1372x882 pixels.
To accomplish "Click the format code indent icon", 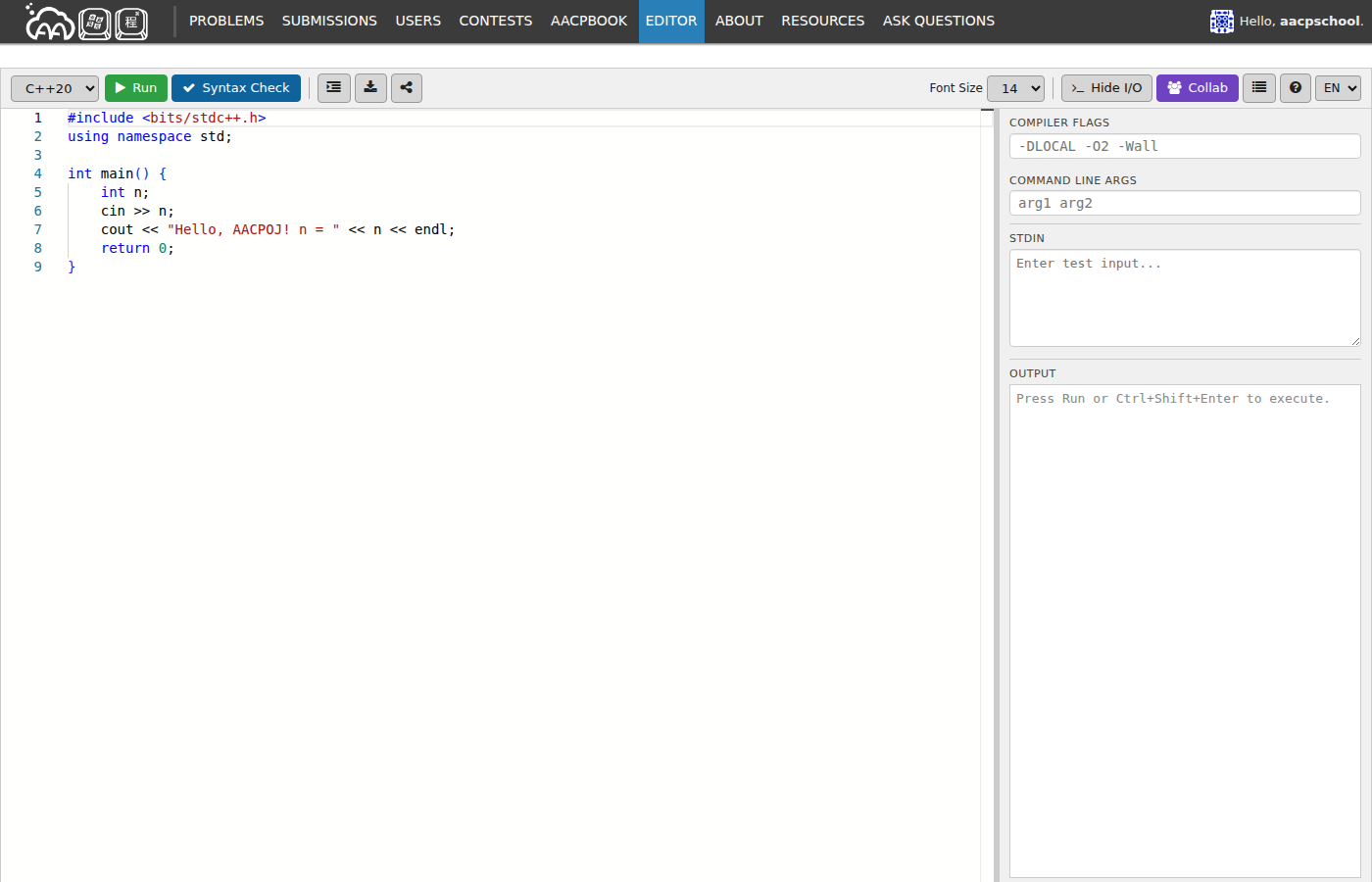I will click(333, 88).
